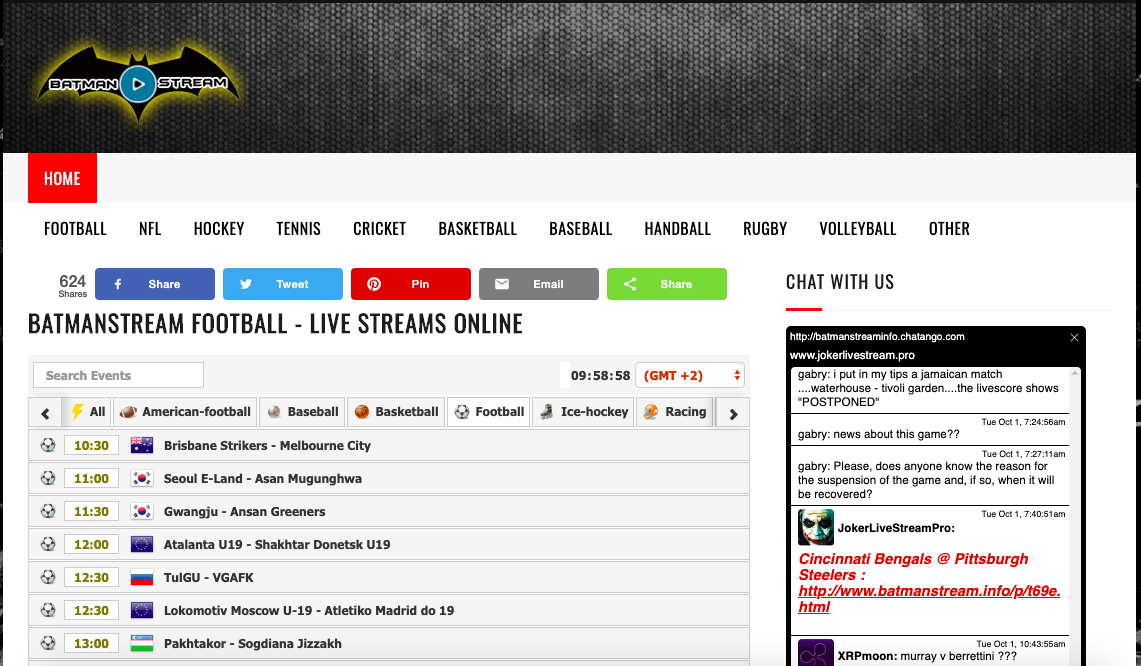The height and width of the screenshot is (666, 1141).
Task: Filter events by Football
Action: 489,412
